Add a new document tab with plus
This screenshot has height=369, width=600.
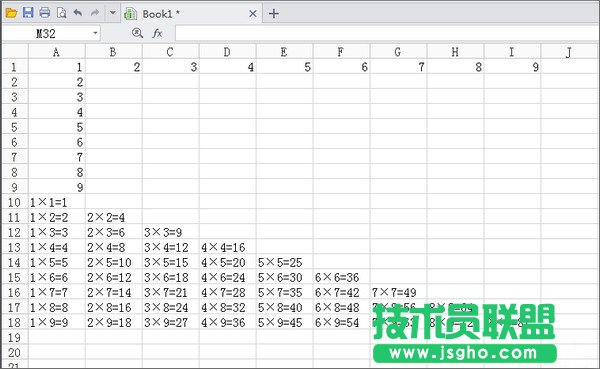click(274, 14)
